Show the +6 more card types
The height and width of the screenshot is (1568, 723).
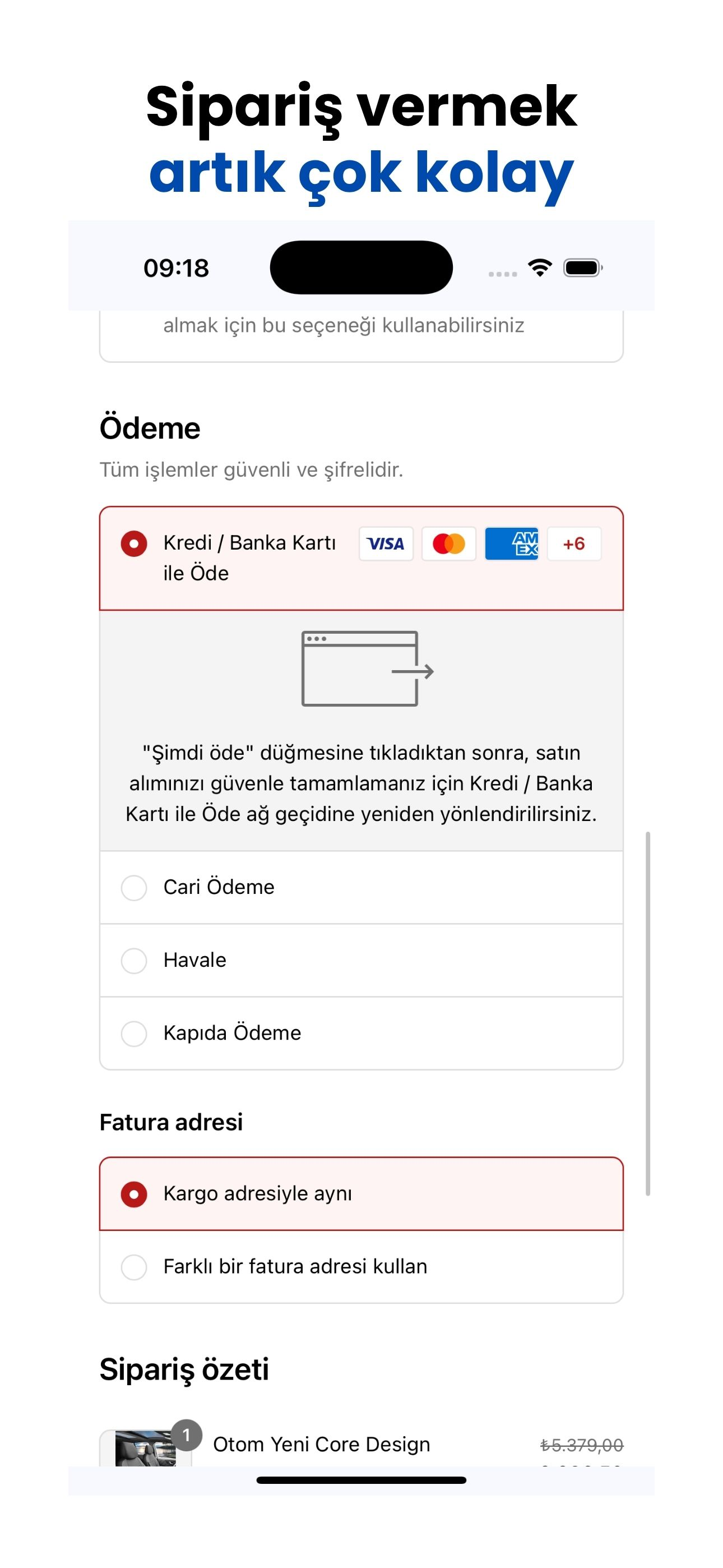[x=574, y=543]
